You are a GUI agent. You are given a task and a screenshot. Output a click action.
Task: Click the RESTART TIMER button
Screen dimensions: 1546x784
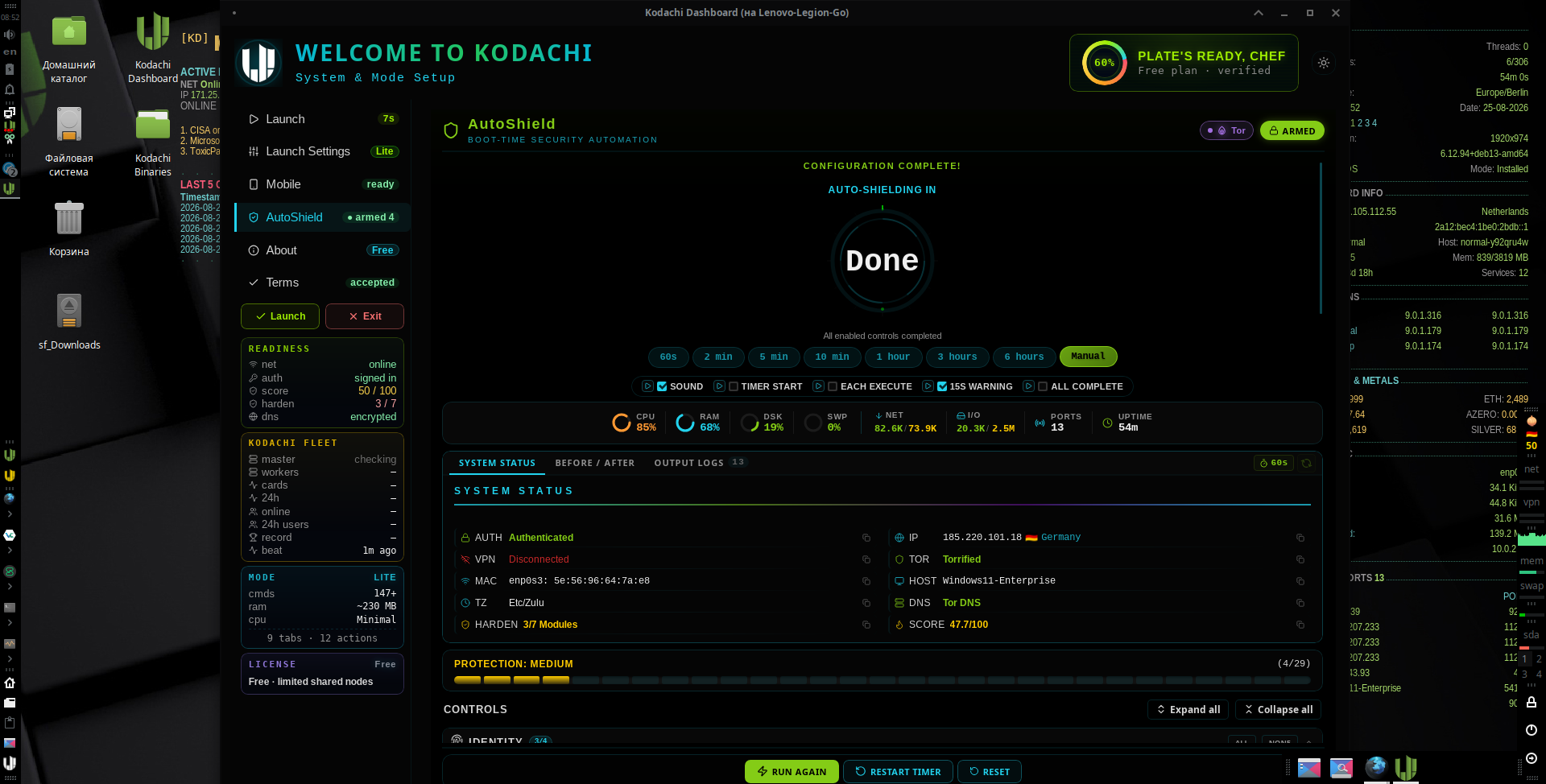898,771
